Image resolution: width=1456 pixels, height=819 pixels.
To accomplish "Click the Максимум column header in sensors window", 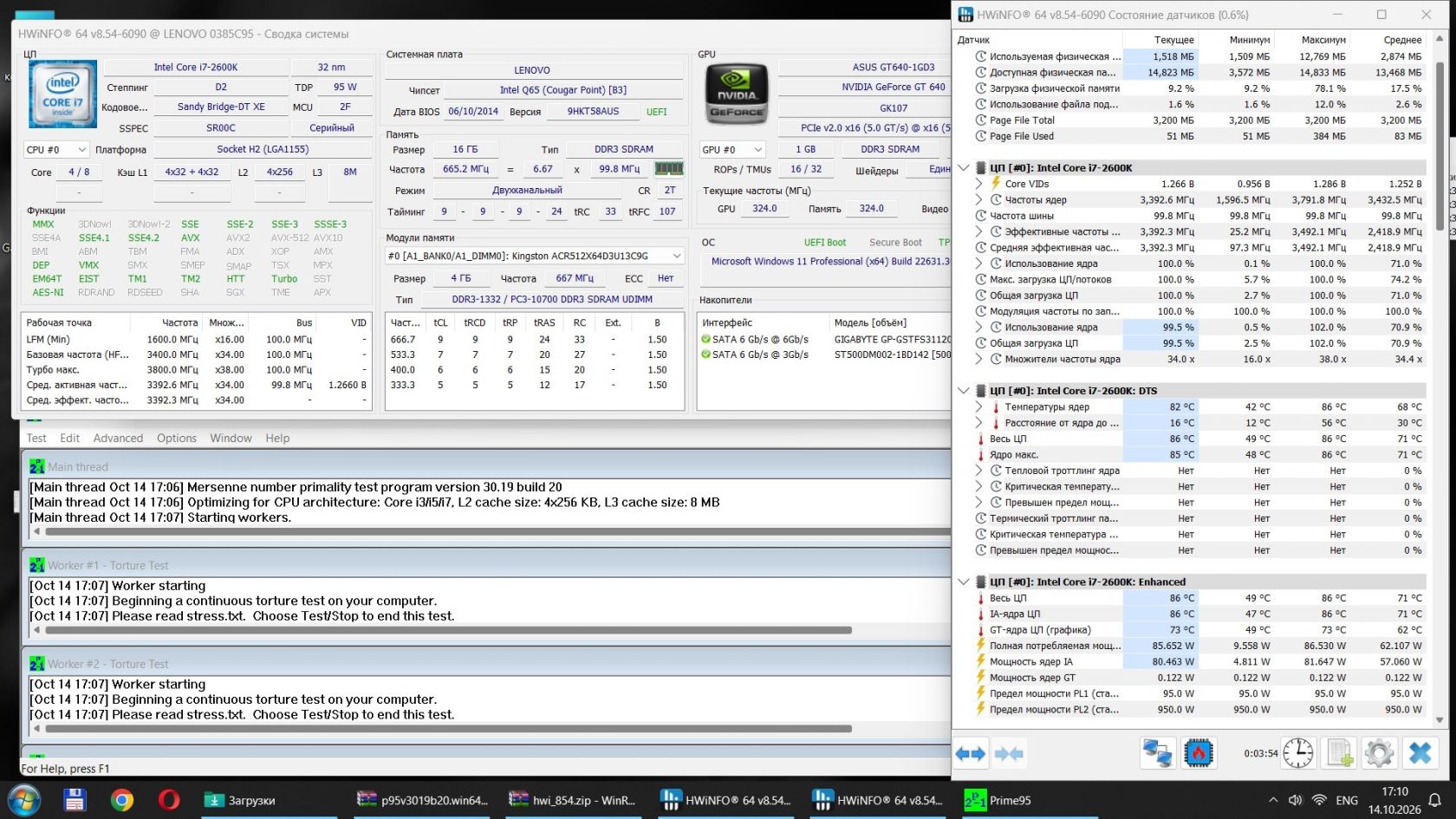I will click(1312, 40).
